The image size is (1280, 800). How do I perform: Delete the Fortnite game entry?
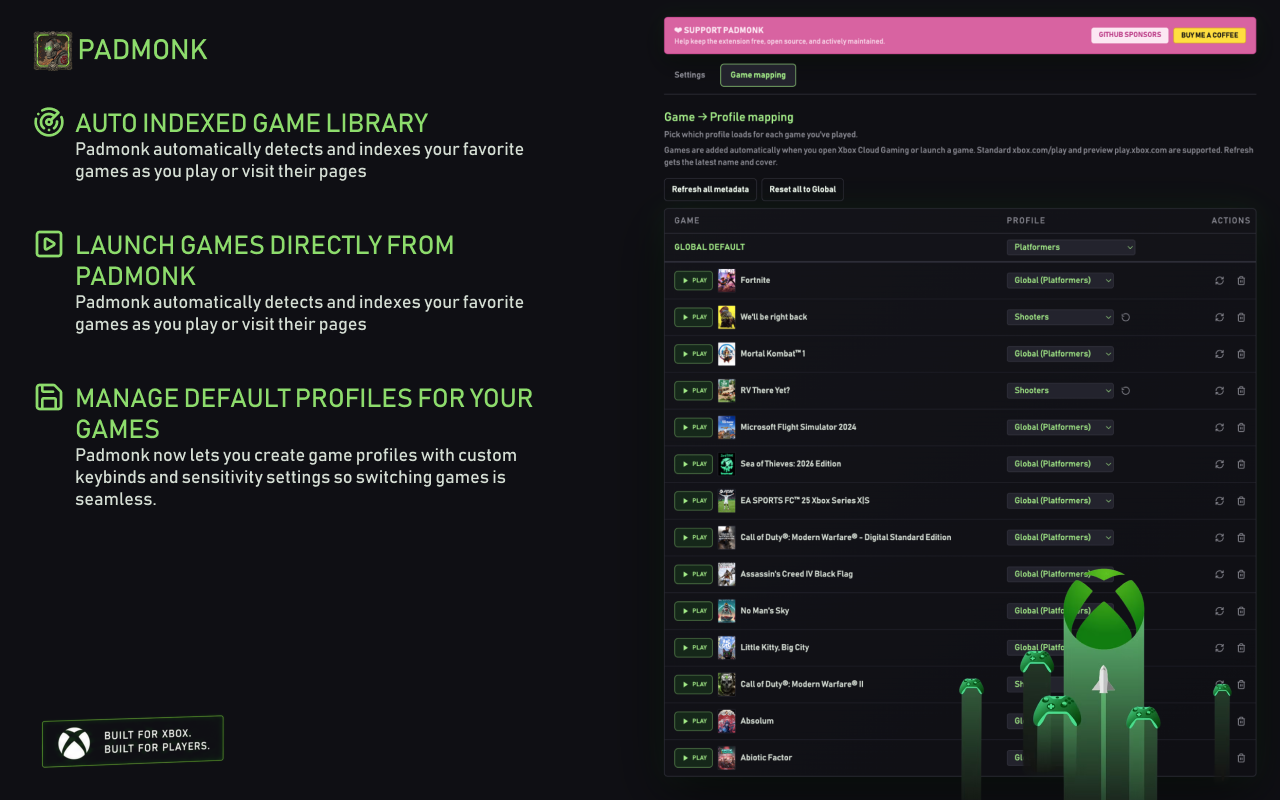[x=1241, y=281]
